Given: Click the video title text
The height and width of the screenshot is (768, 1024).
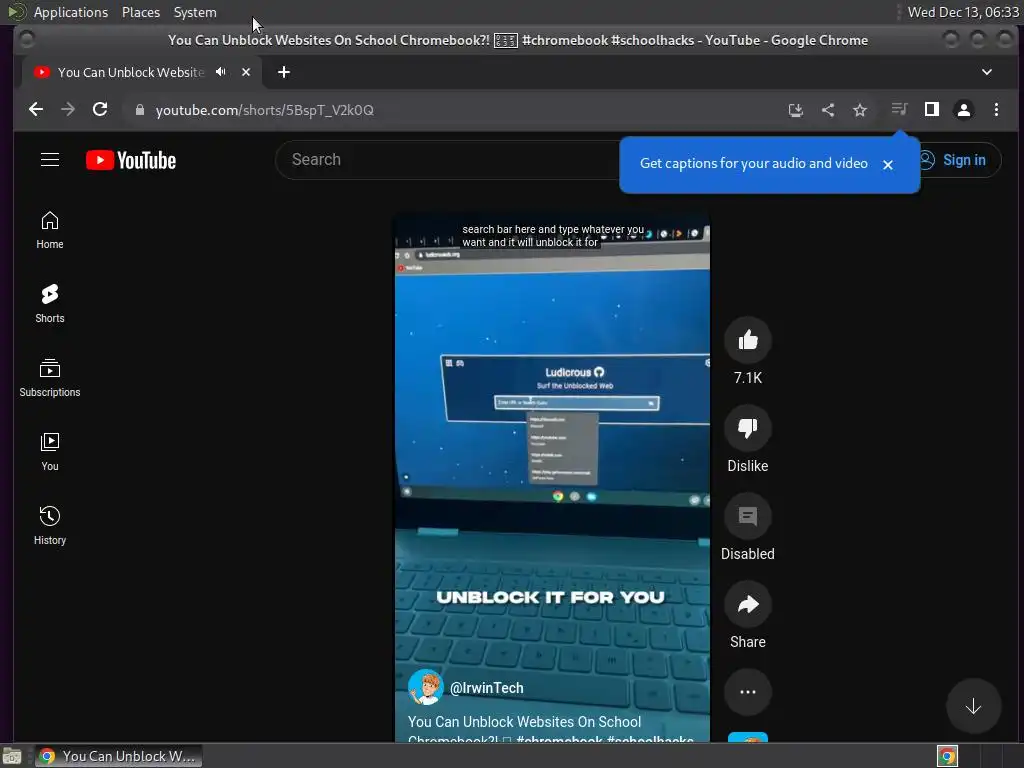Looking at the screenshot, I should pos(551,731).
